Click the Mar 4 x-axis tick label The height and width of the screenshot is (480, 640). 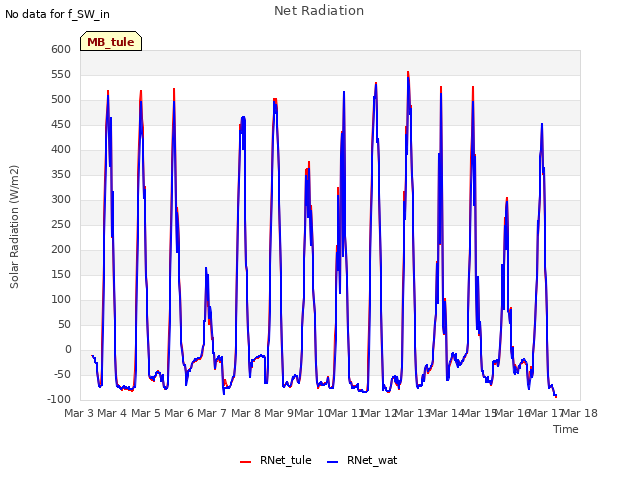(112, 413)
